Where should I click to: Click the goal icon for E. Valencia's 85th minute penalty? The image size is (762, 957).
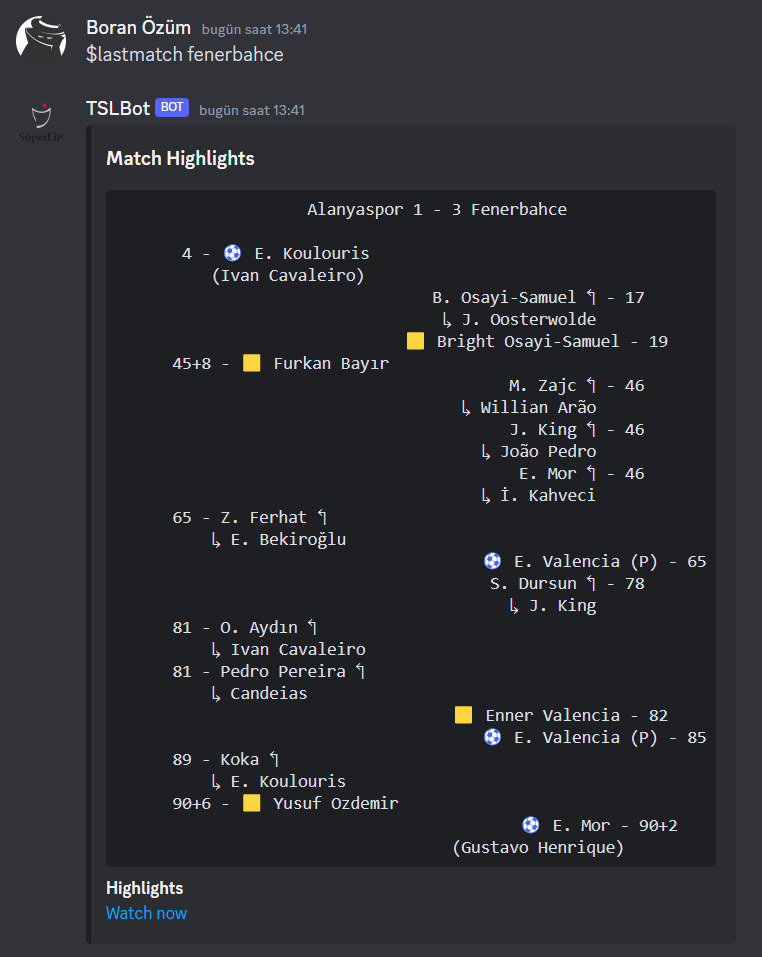pos(492,737)
